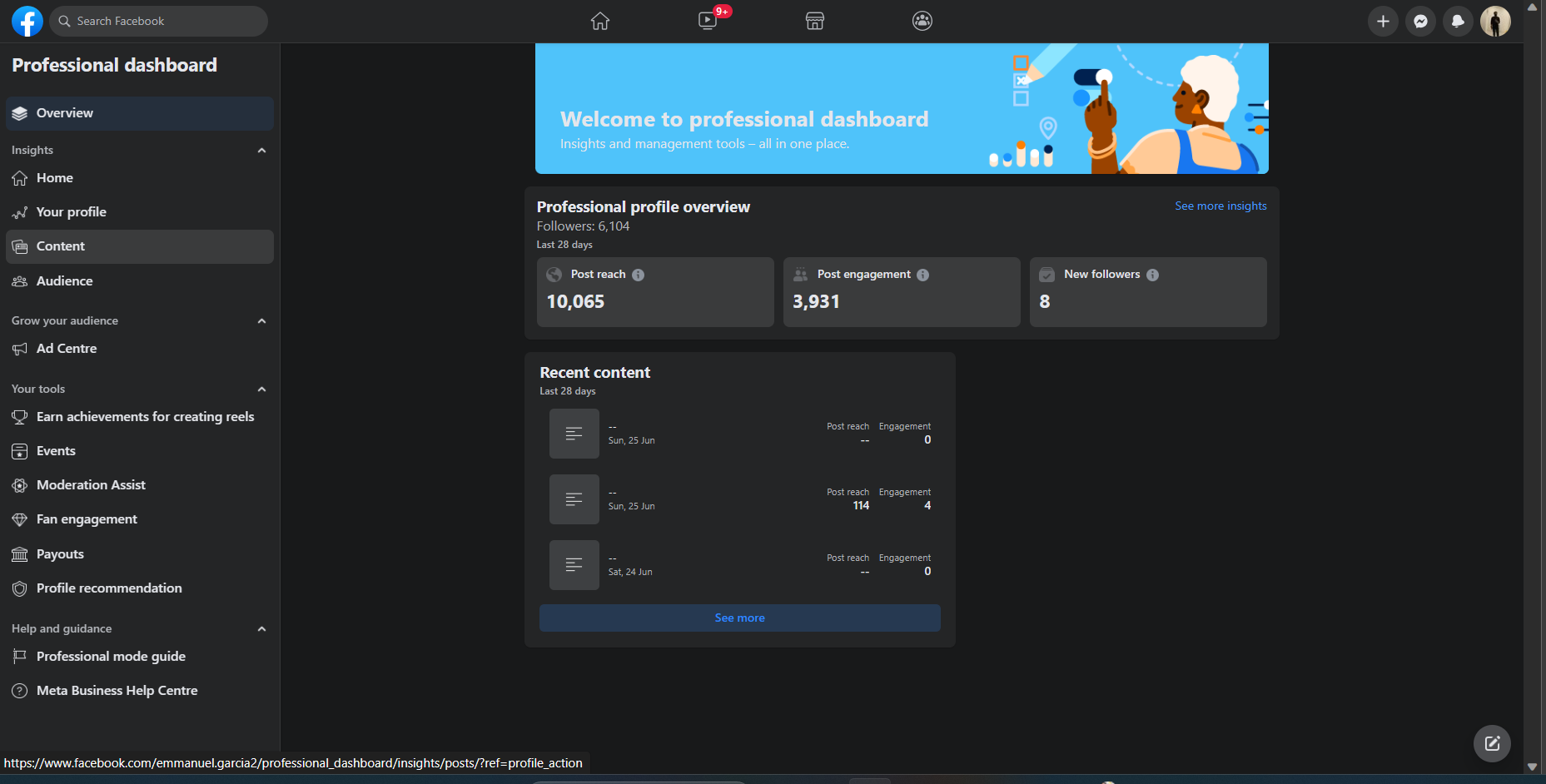Click the Search Facebook field

pos(159,21)
